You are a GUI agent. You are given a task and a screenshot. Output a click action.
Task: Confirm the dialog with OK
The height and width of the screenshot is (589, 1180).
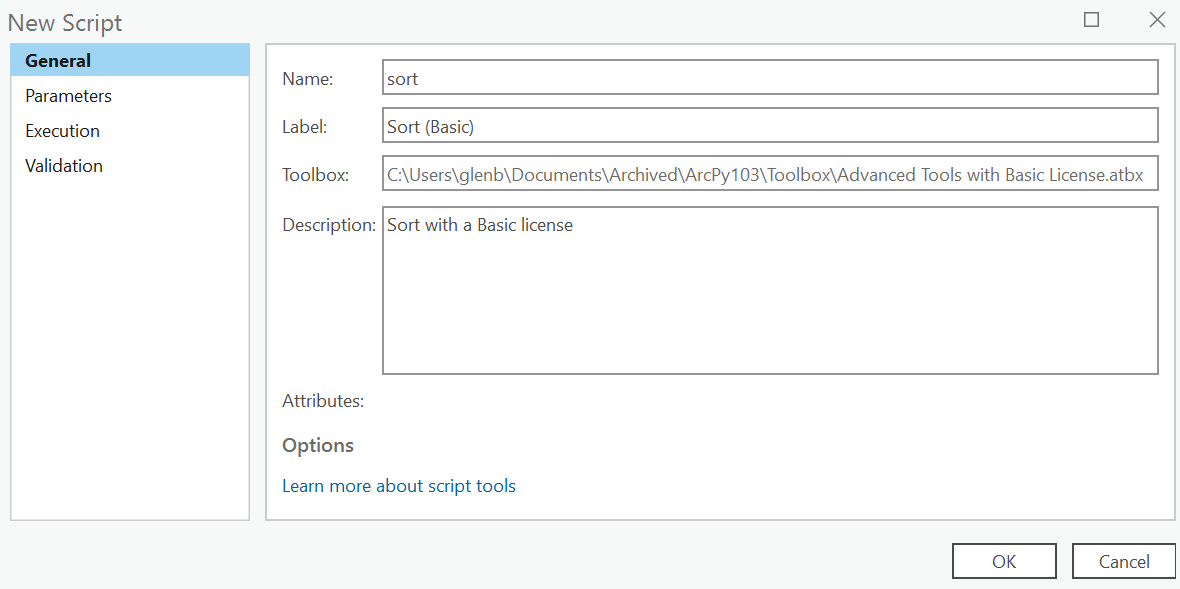1004,561
